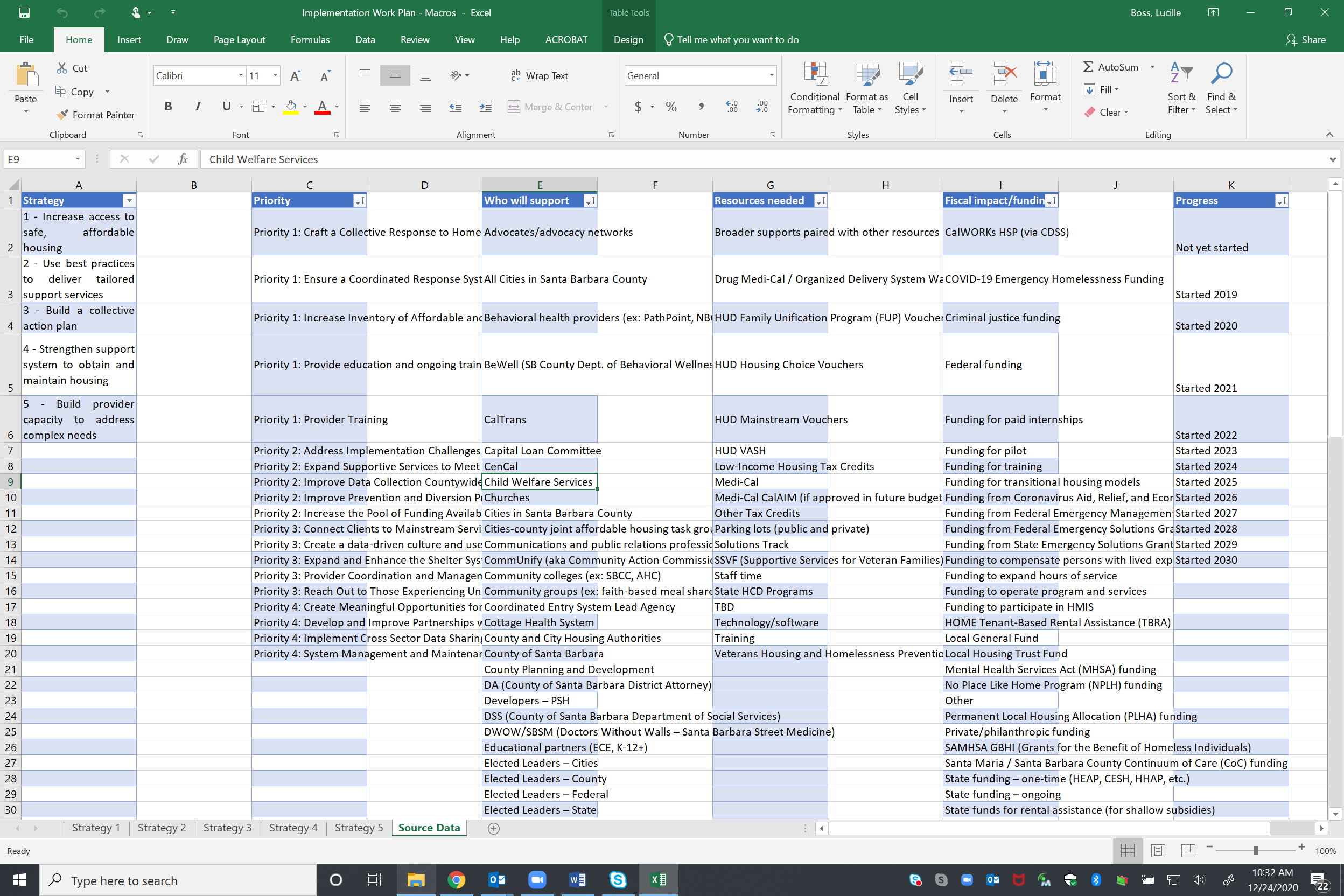Click the Share button
The image size is (1344, 896).
(x=1306, y=39)
